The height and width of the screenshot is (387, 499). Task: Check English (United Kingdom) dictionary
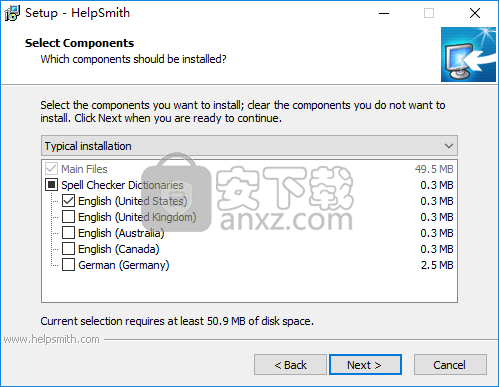(68, 217)
